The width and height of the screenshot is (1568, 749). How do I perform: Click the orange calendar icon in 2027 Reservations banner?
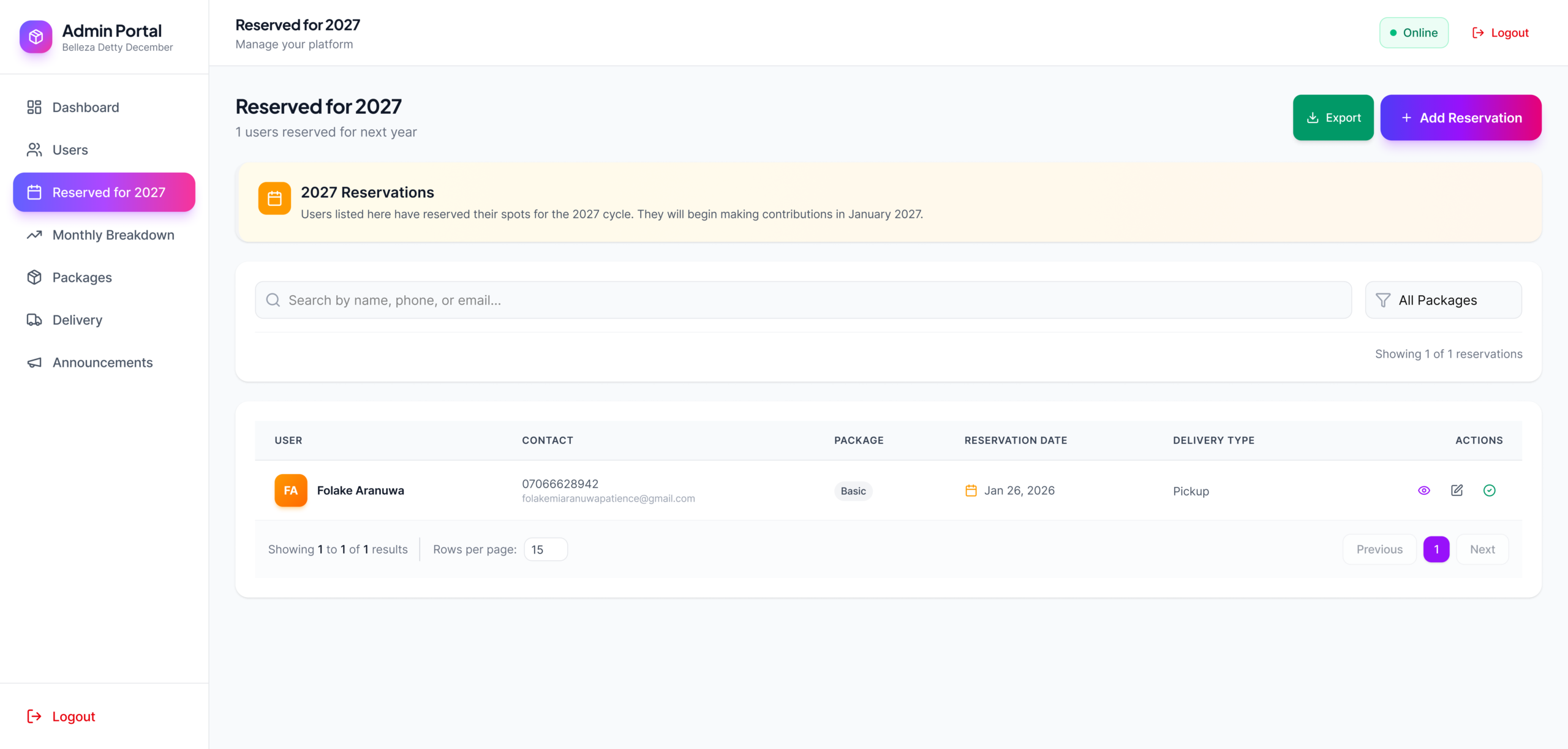pyautogui.click(x=274, y=198)
